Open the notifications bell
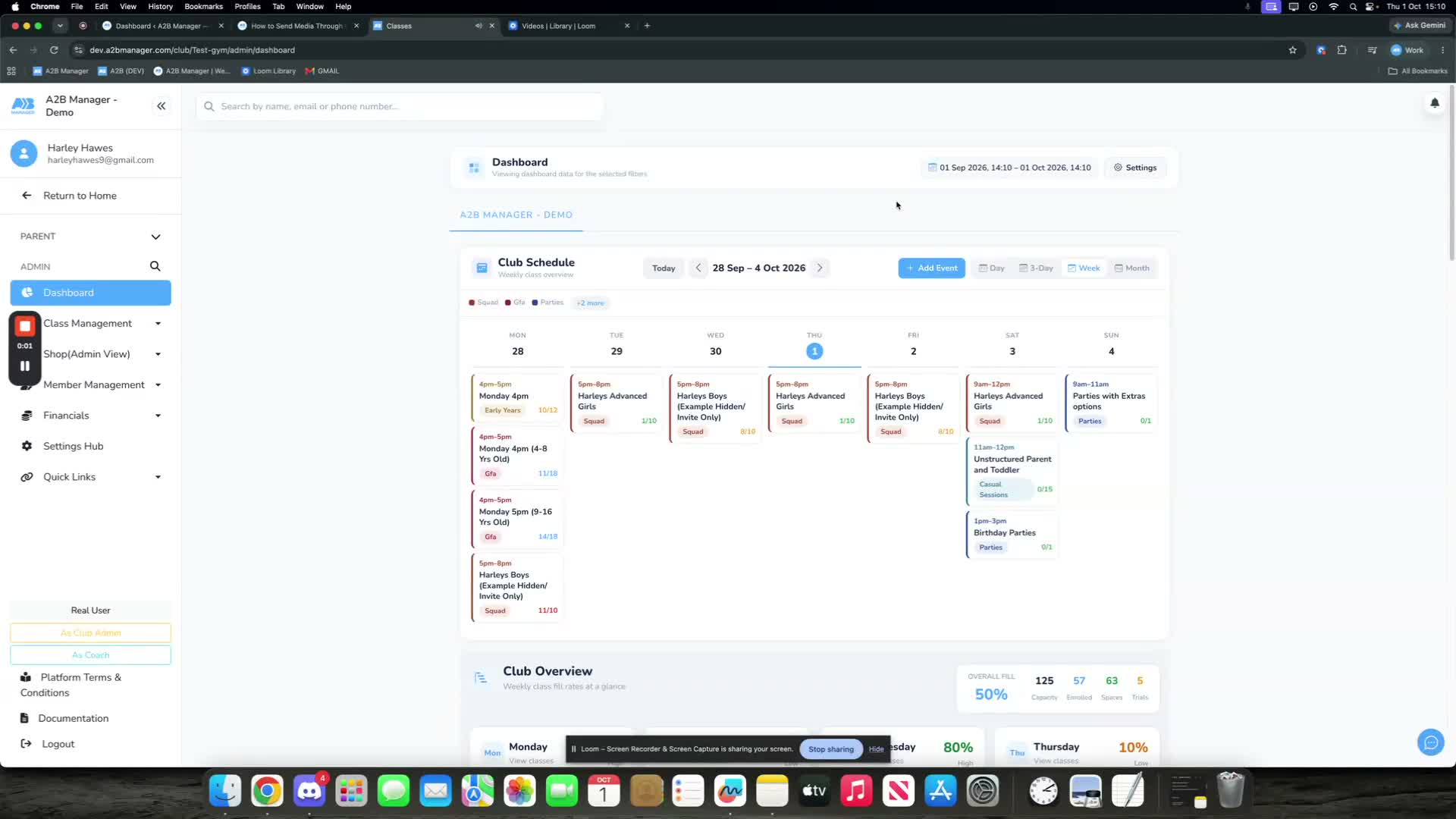 1434,103
